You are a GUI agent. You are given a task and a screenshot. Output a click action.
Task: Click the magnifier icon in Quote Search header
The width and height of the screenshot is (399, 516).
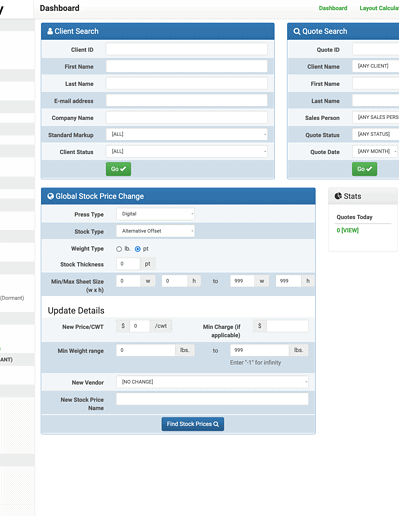click(x=297, y=31)
